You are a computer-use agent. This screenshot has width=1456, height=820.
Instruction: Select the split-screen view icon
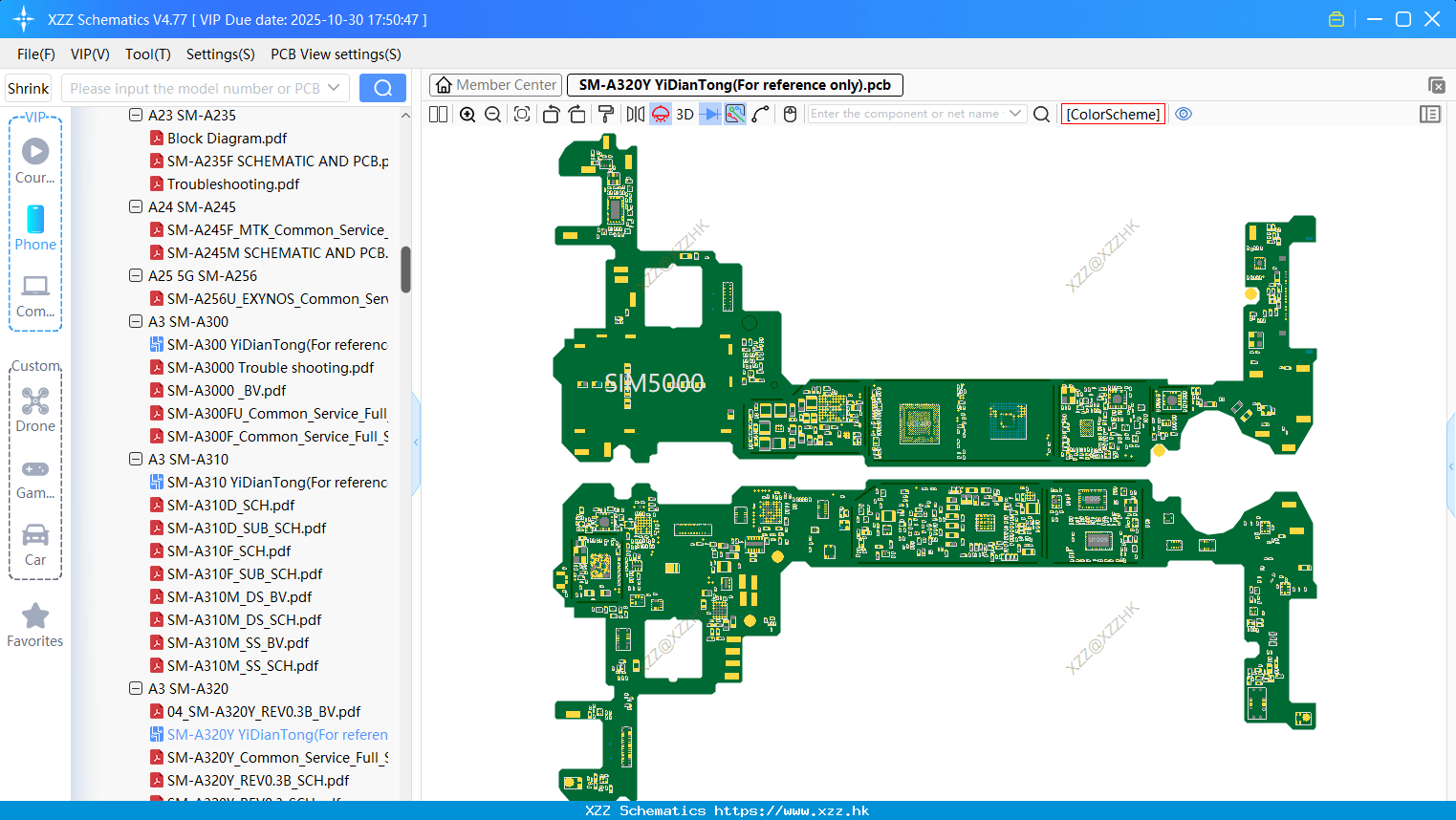tap(437, 114)
